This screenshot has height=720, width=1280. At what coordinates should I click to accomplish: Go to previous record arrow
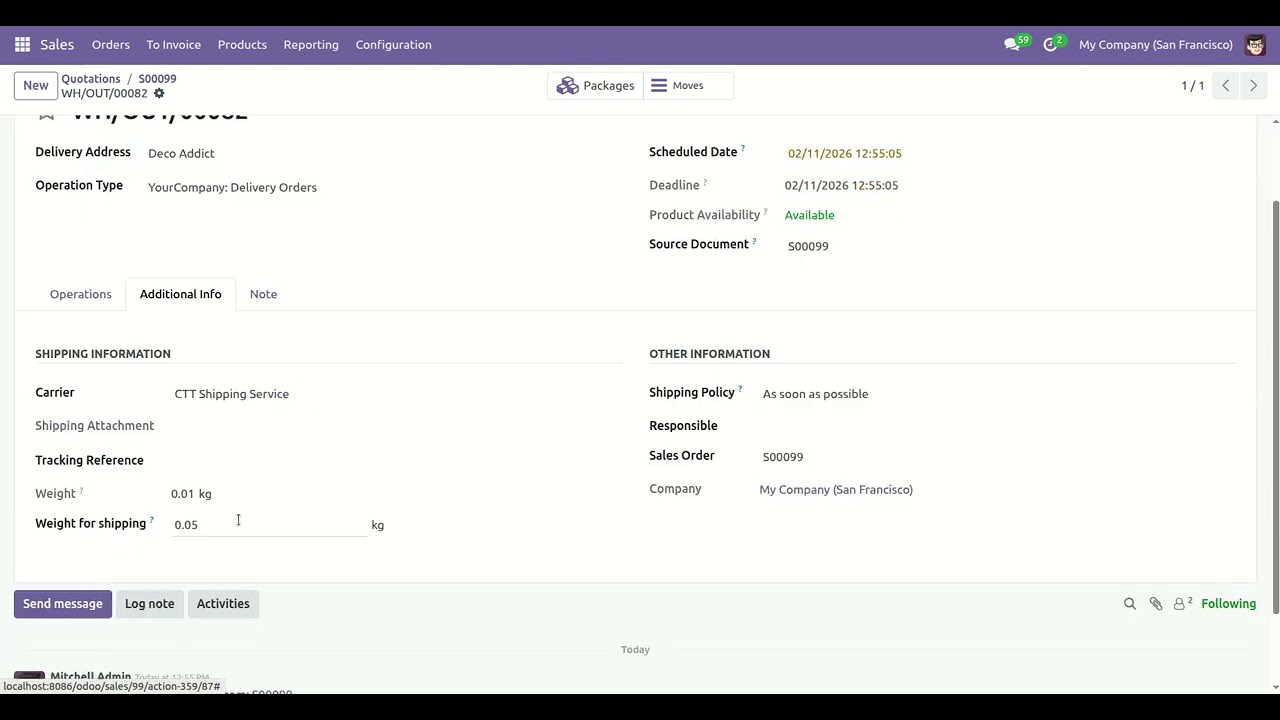(x=1226, y=86)
